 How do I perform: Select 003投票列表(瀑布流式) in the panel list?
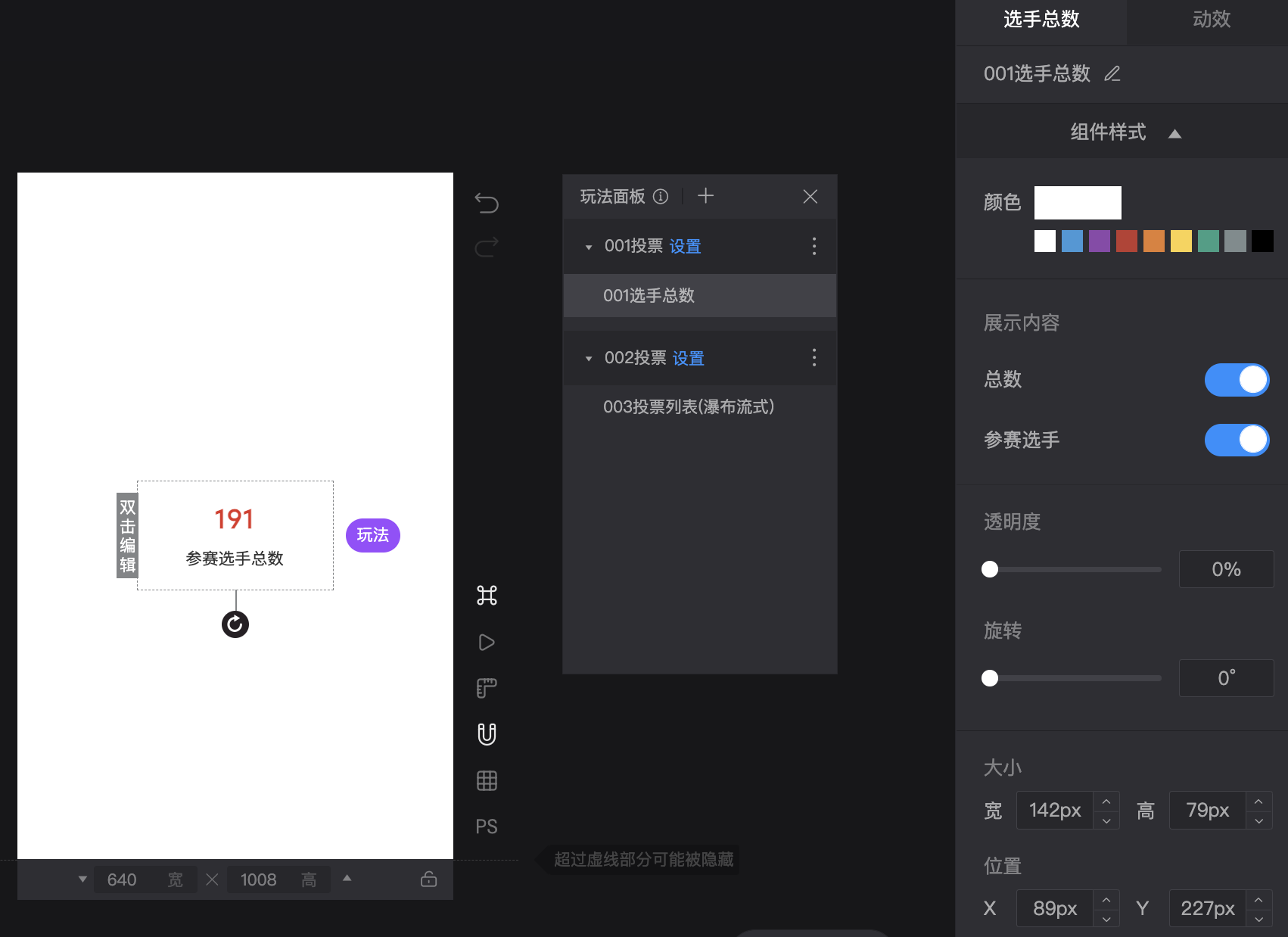click(x=700, y=406)
